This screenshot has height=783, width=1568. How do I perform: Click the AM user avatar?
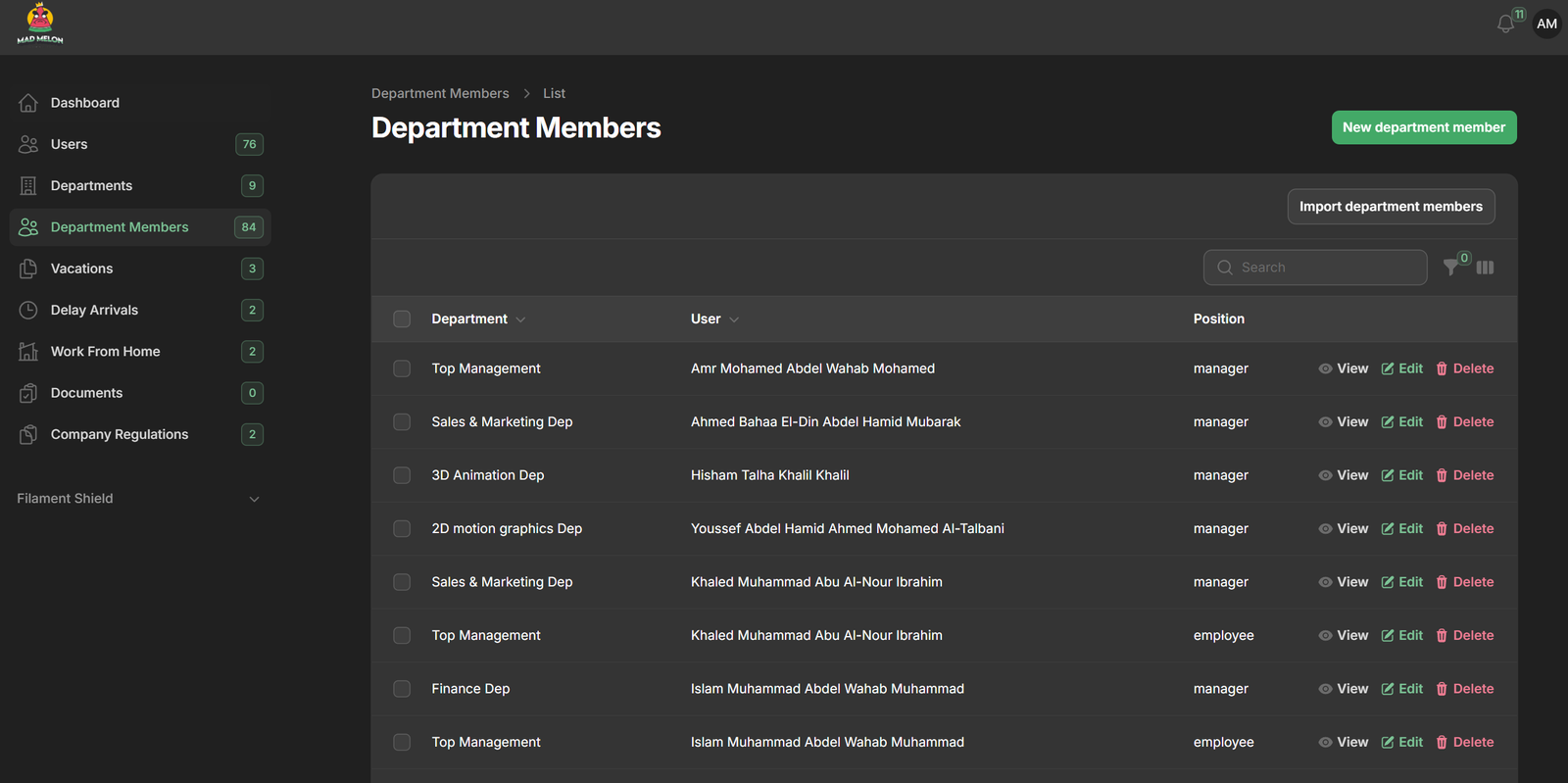(1546, 24)
